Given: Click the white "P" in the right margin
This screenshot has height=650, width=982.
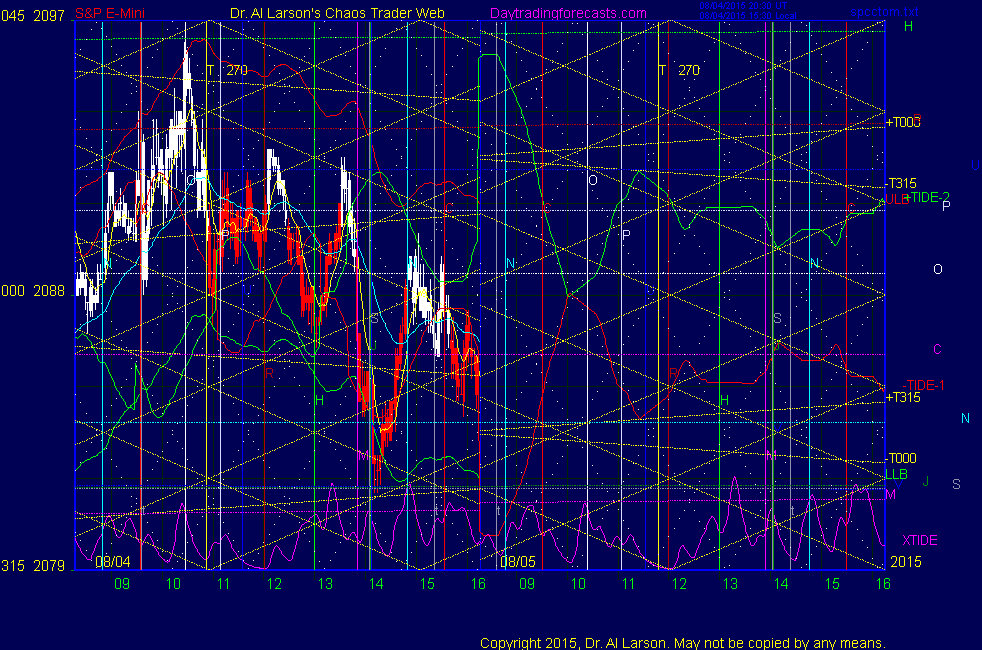Looking at the screenshot, I should [x=946, y=205].
